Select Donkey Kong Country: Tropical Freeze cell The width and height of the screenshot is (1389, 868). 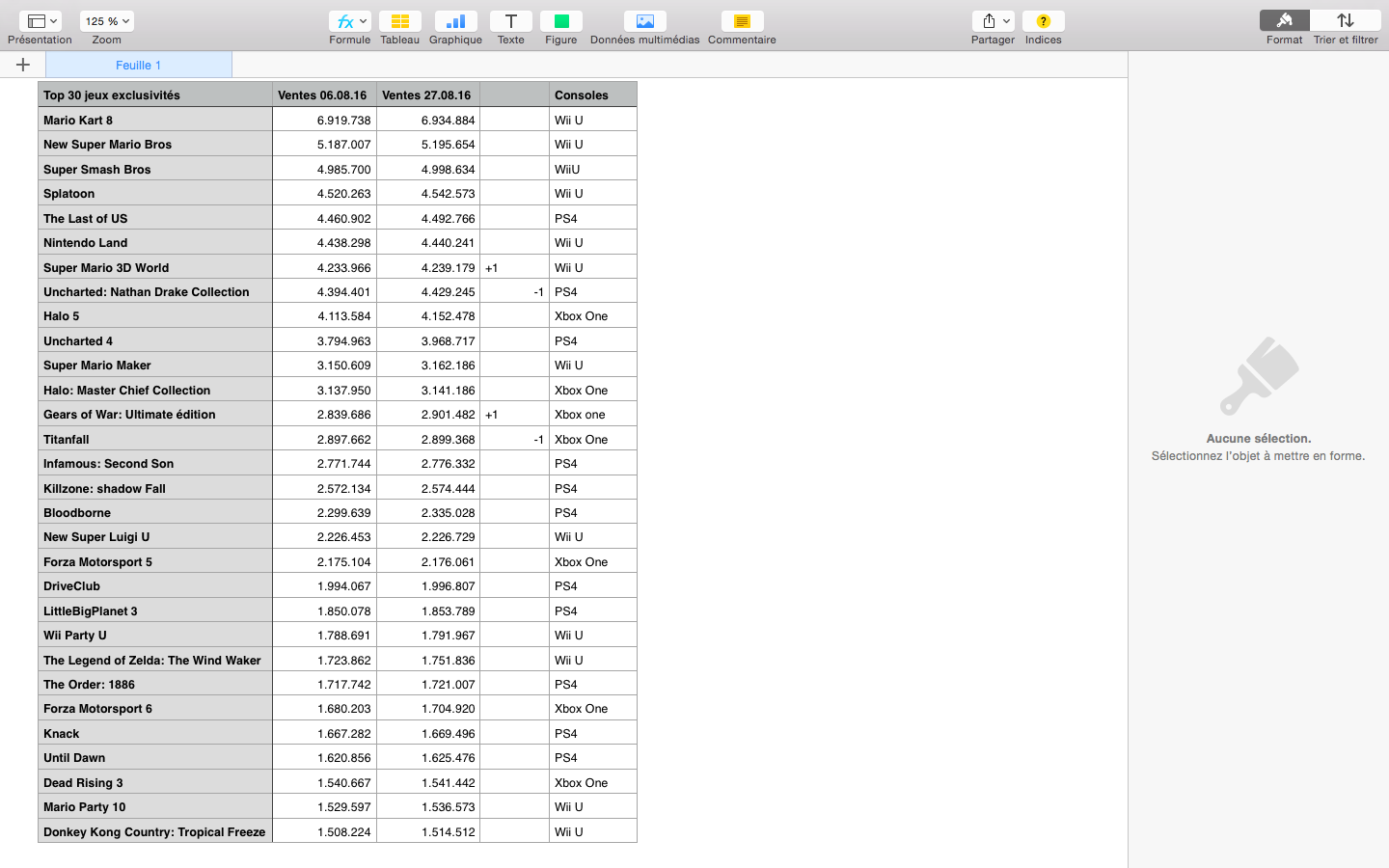coord(155,831)
